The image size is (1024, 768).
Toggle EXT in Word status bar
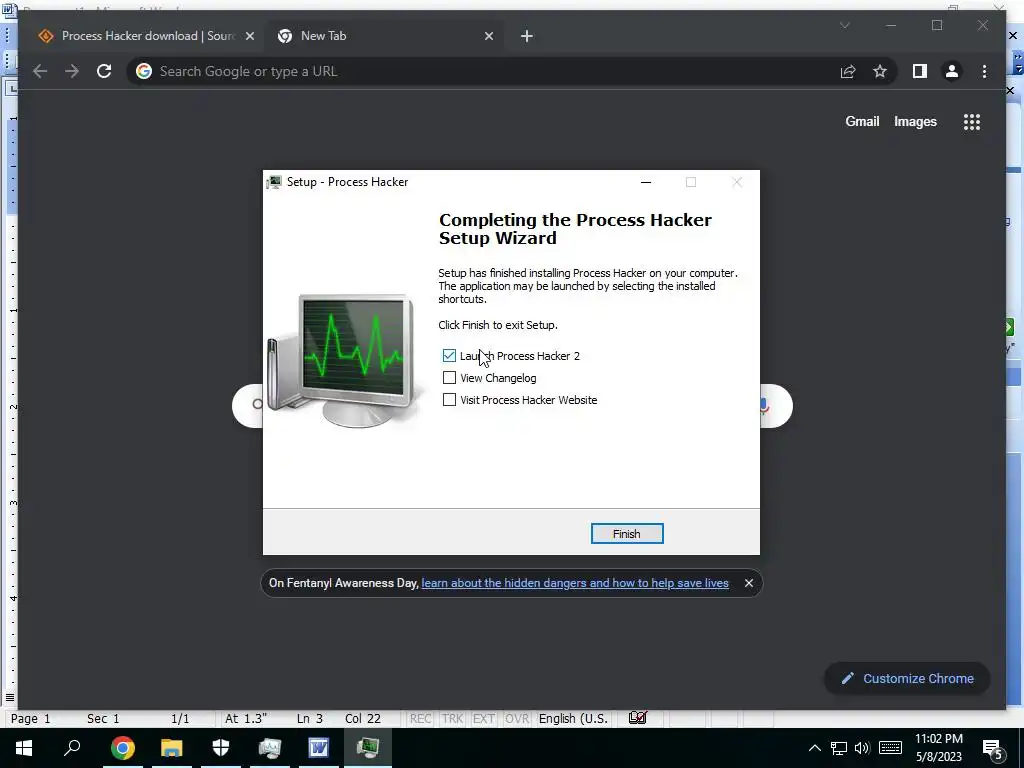[x=483, y=718]
